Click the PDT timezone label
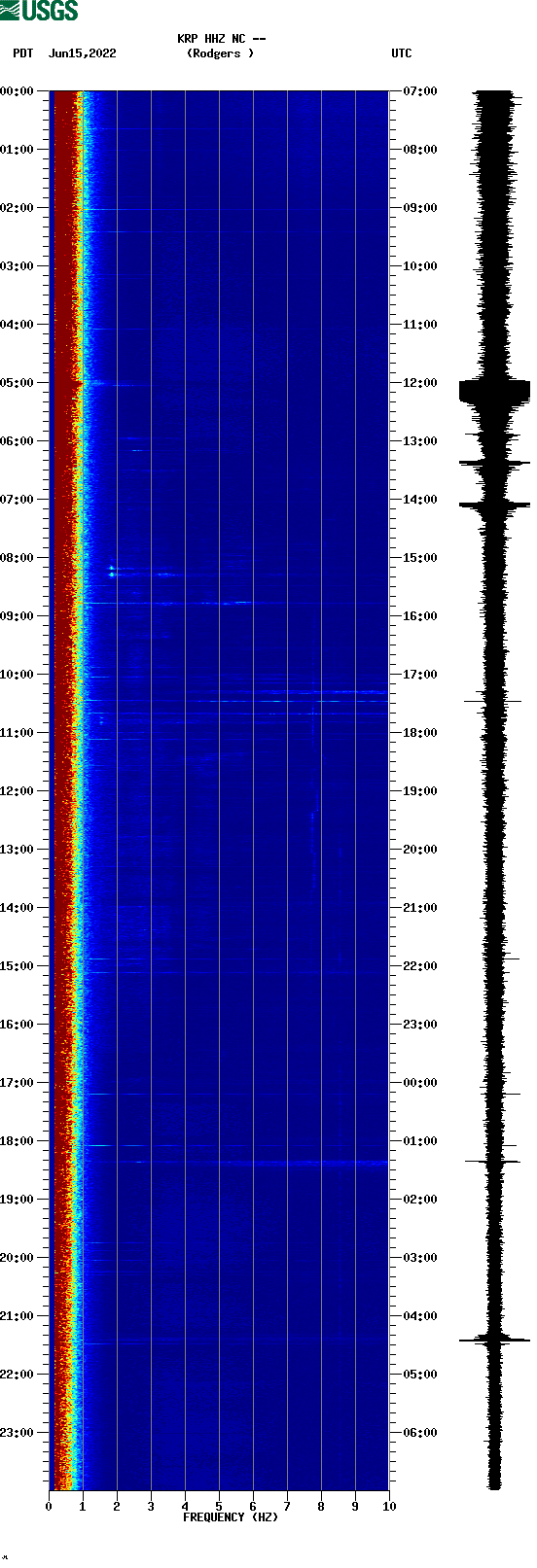This screenshot has width=537, height=1568. tap(23, 53)
